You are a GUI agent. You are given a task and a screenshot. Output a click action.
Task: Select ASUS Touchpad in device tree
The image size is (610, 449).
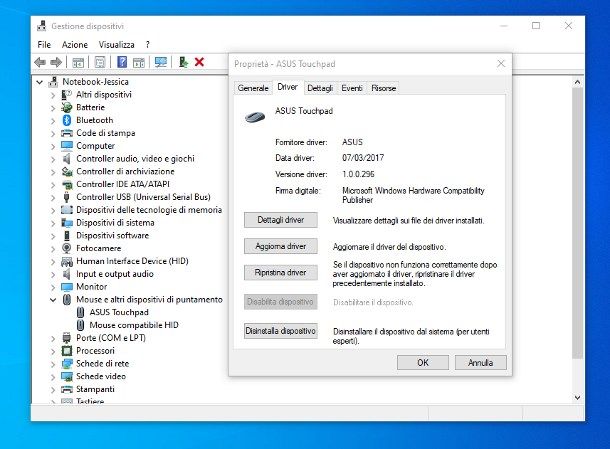[119, 312]
